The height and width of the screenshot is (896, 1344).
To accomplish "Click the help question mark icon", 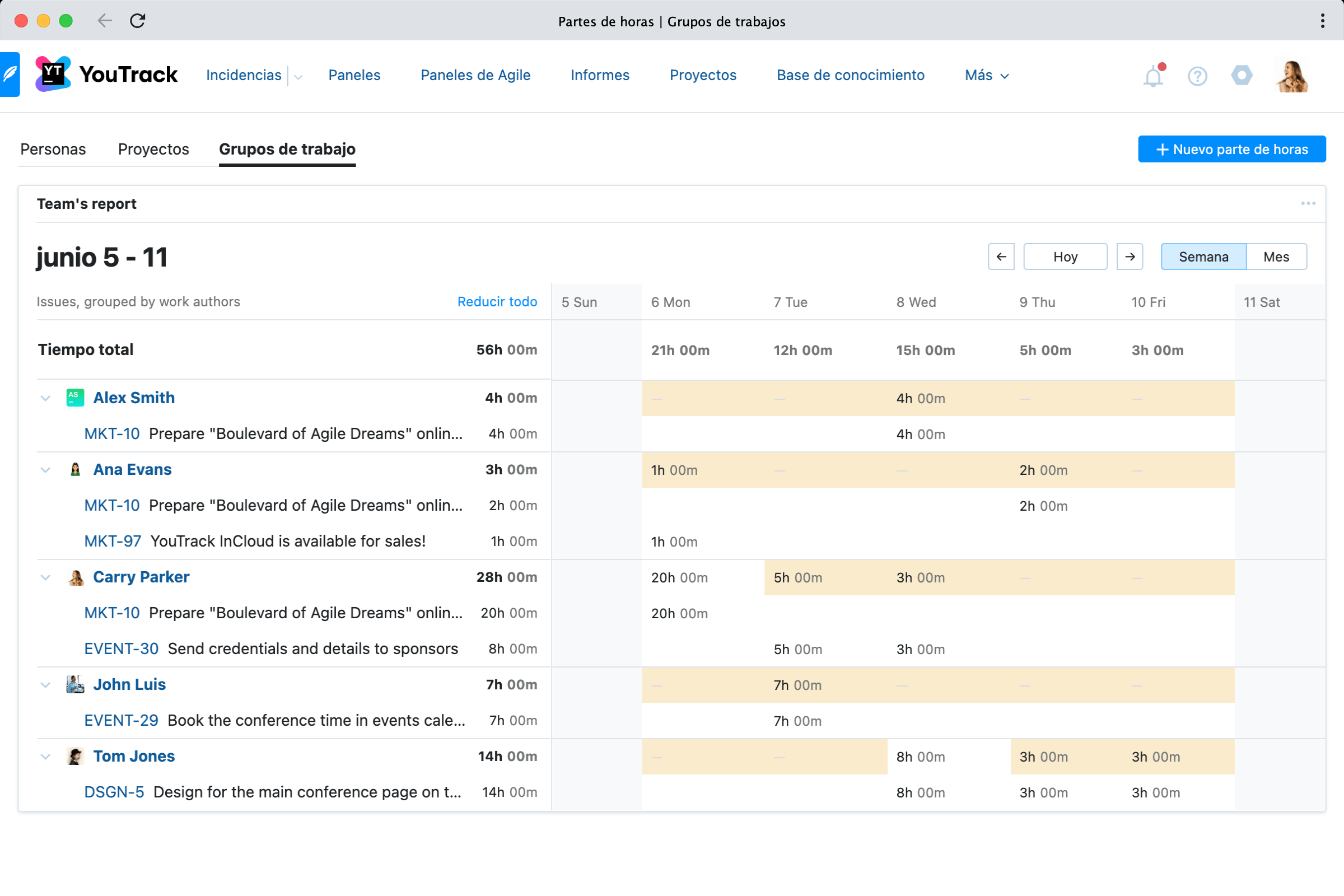I will (x=1197, y=76).
